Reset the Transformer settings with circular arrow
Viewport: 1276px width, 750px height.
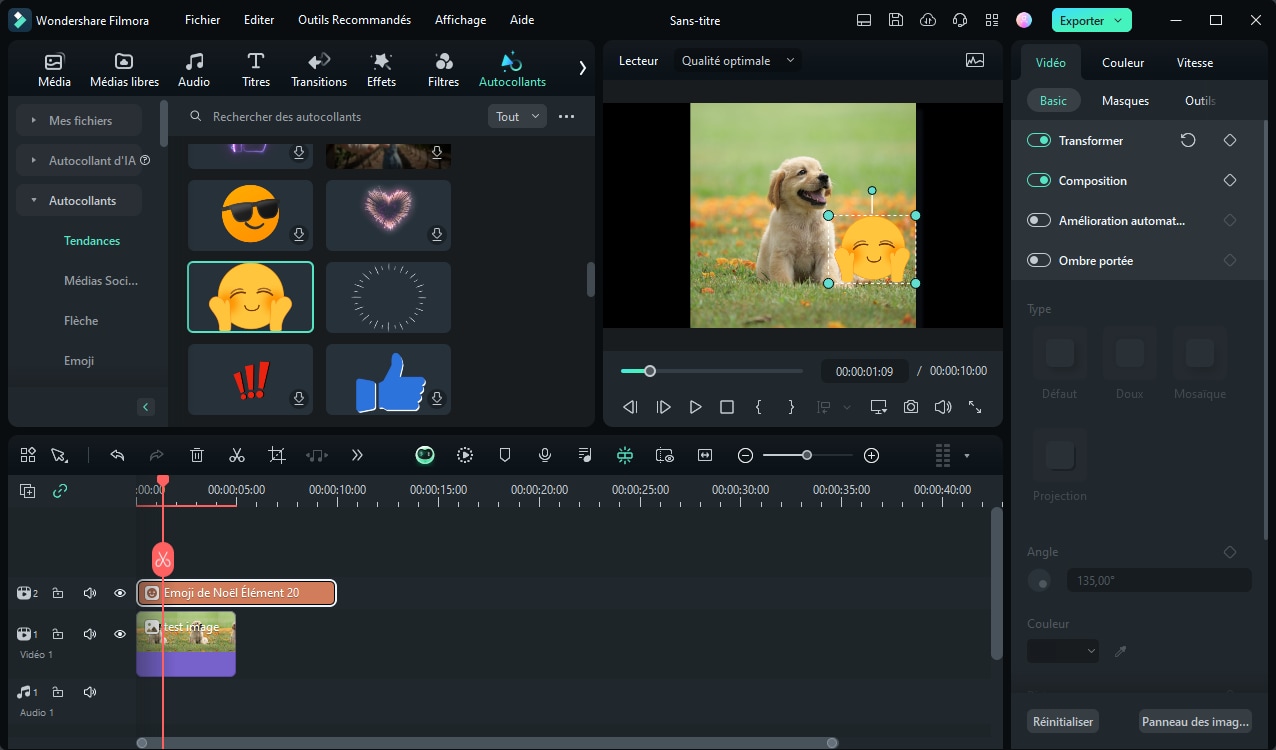[1188, 140]
